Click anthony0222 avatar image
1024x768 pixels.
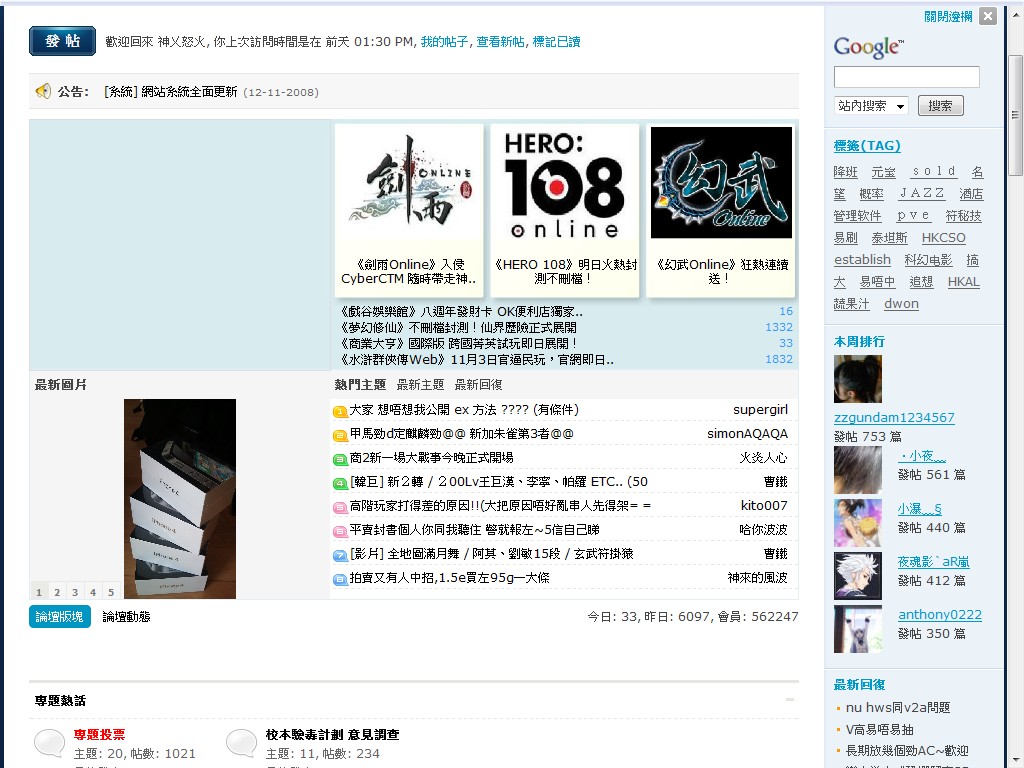857,629
